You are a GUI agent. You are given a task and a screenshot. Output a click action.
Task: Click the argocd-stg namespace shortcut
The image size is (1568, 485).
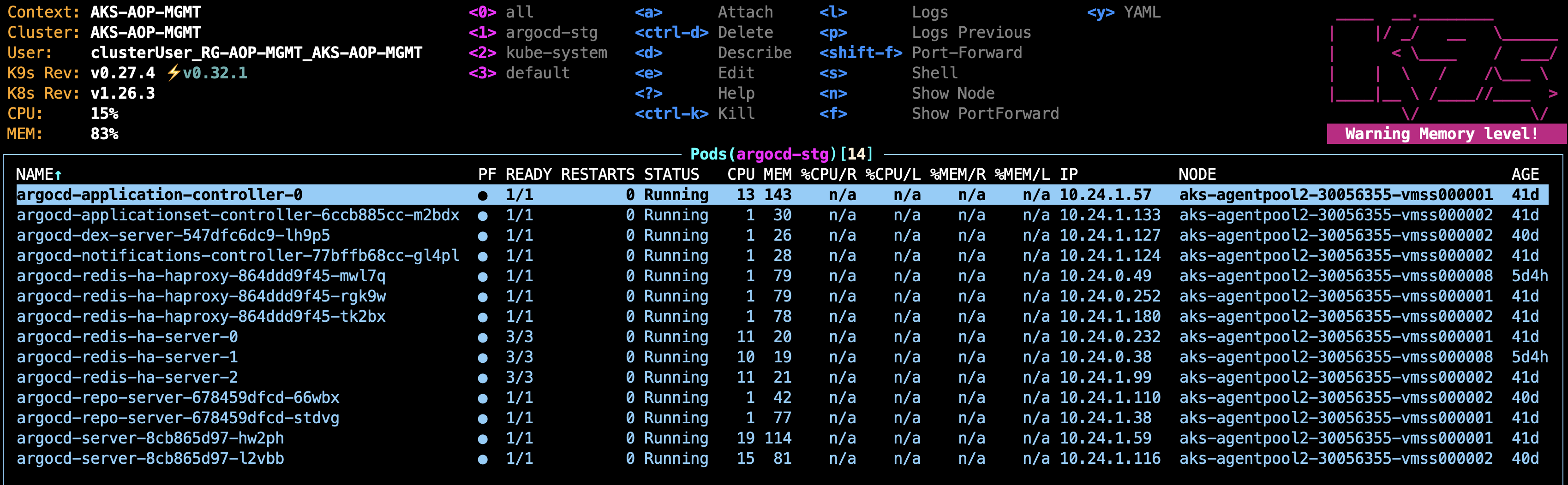tap(533, 32)
